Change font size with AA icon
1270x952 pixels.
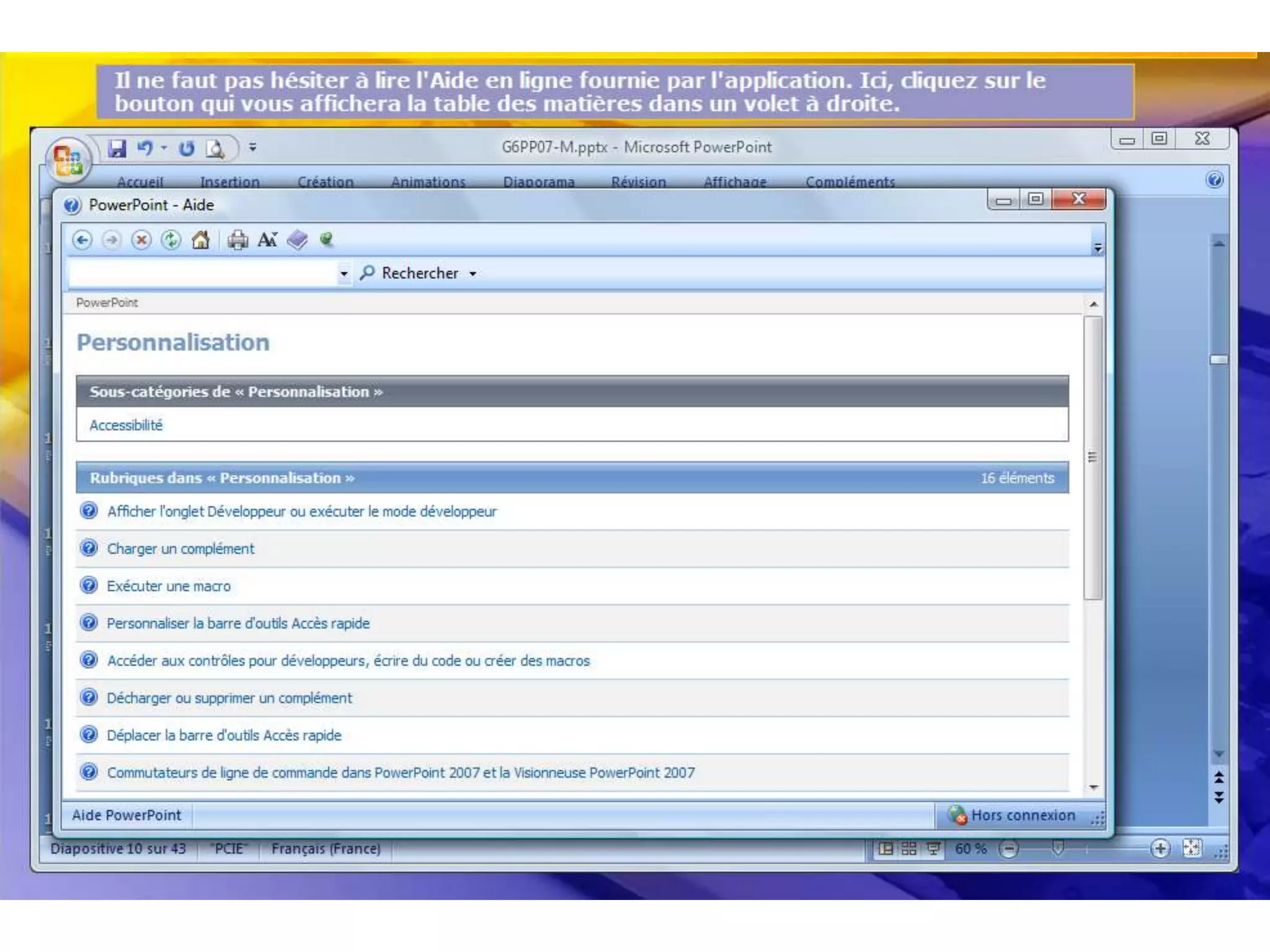click(267, 240)
